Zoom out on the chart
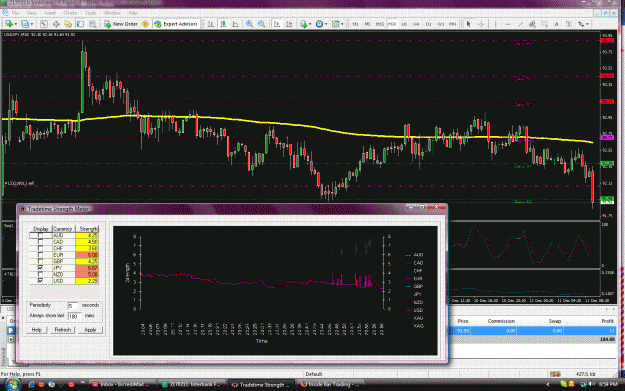625x391 pixels. [262, 24]
